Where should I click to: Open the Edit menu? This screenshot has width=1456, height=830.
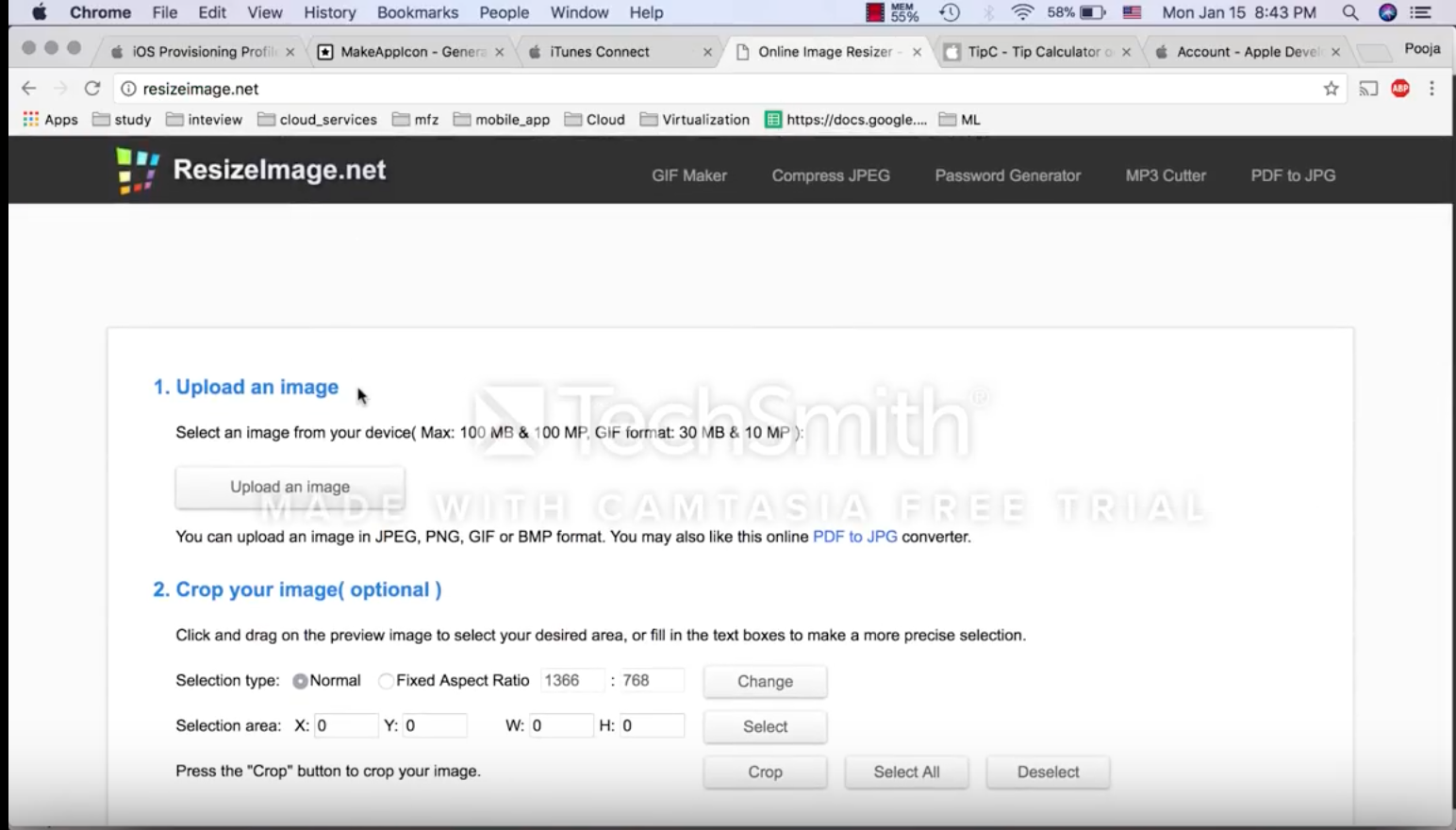point(212,12)
